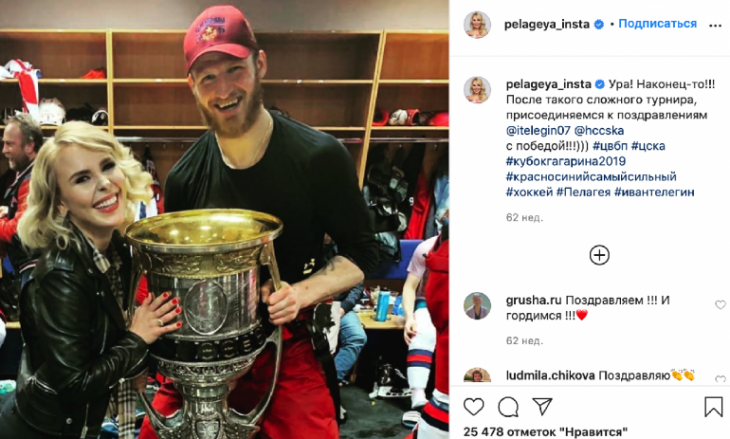The image size is (730, 439).
Task: Open grusha.ru commenter avatar
Action: click(477, 306)
